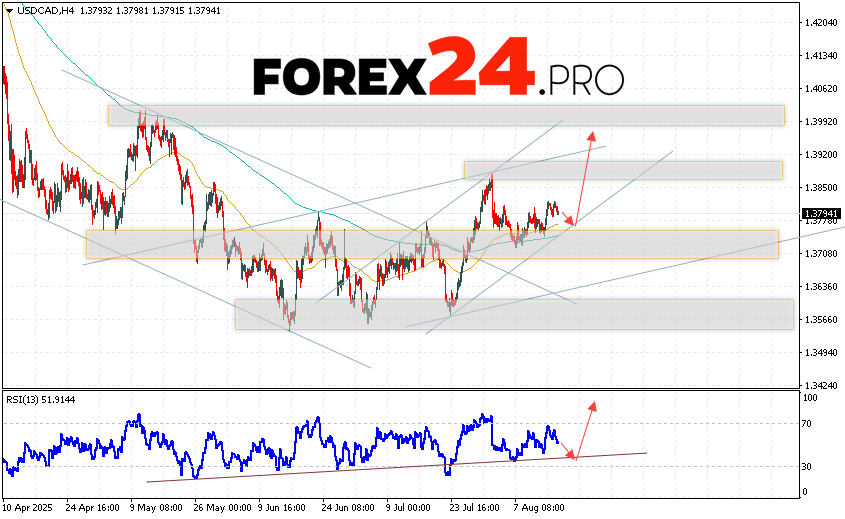Click the current price tag 1.37941
The height and width of the screenshot is (519, 845).
(x=820, y=213)
